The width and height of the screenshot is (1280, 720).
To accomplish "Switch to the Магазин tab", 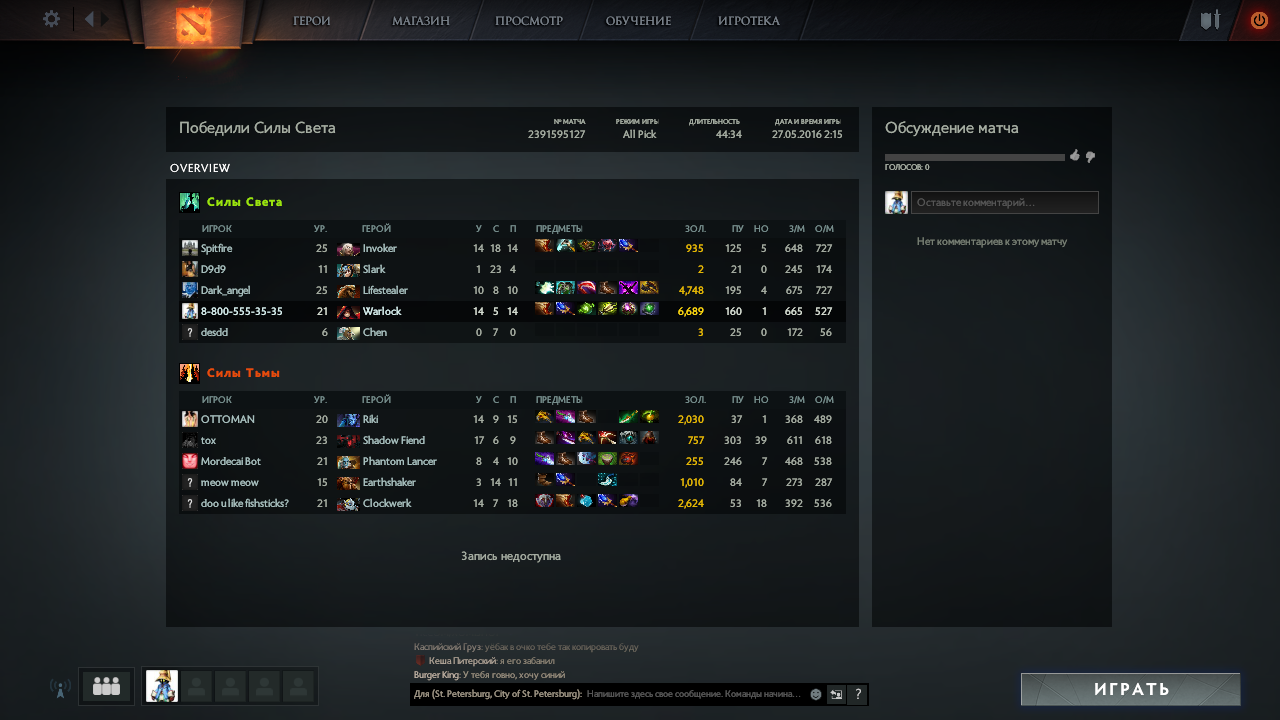I will (421, 20).
